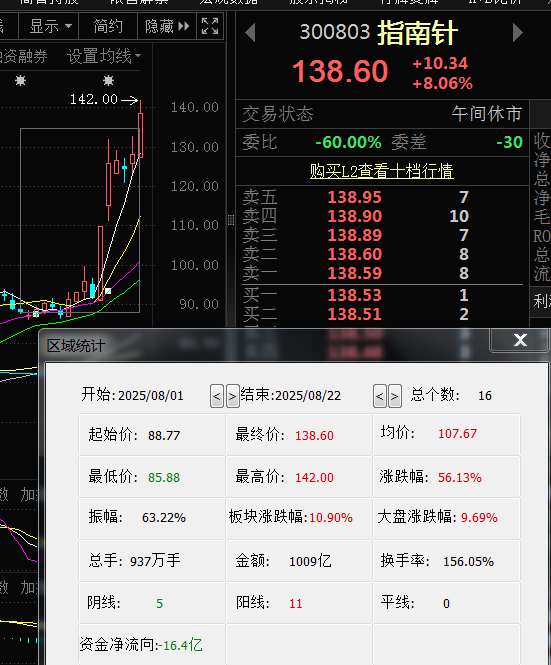This screenshot has width=551, height=665.
Task: Open 购买L2查看十档行情 link
Action: point(382,171)
